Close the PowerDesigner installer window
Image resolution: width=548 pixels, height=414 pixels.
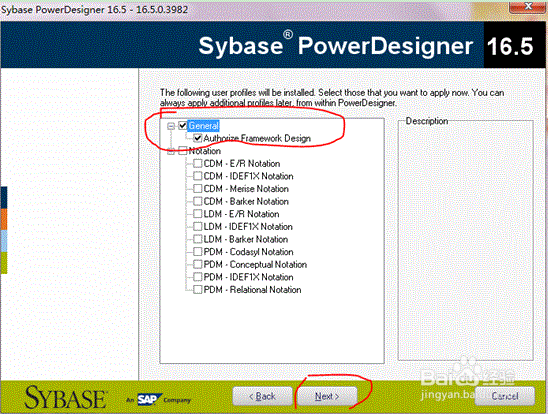point(528,6)
